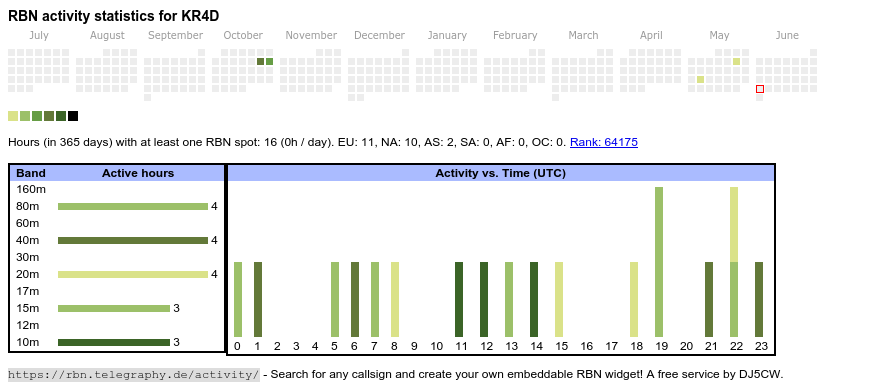
Task: Click the 15m active hours bar
Action: [114, 308]
